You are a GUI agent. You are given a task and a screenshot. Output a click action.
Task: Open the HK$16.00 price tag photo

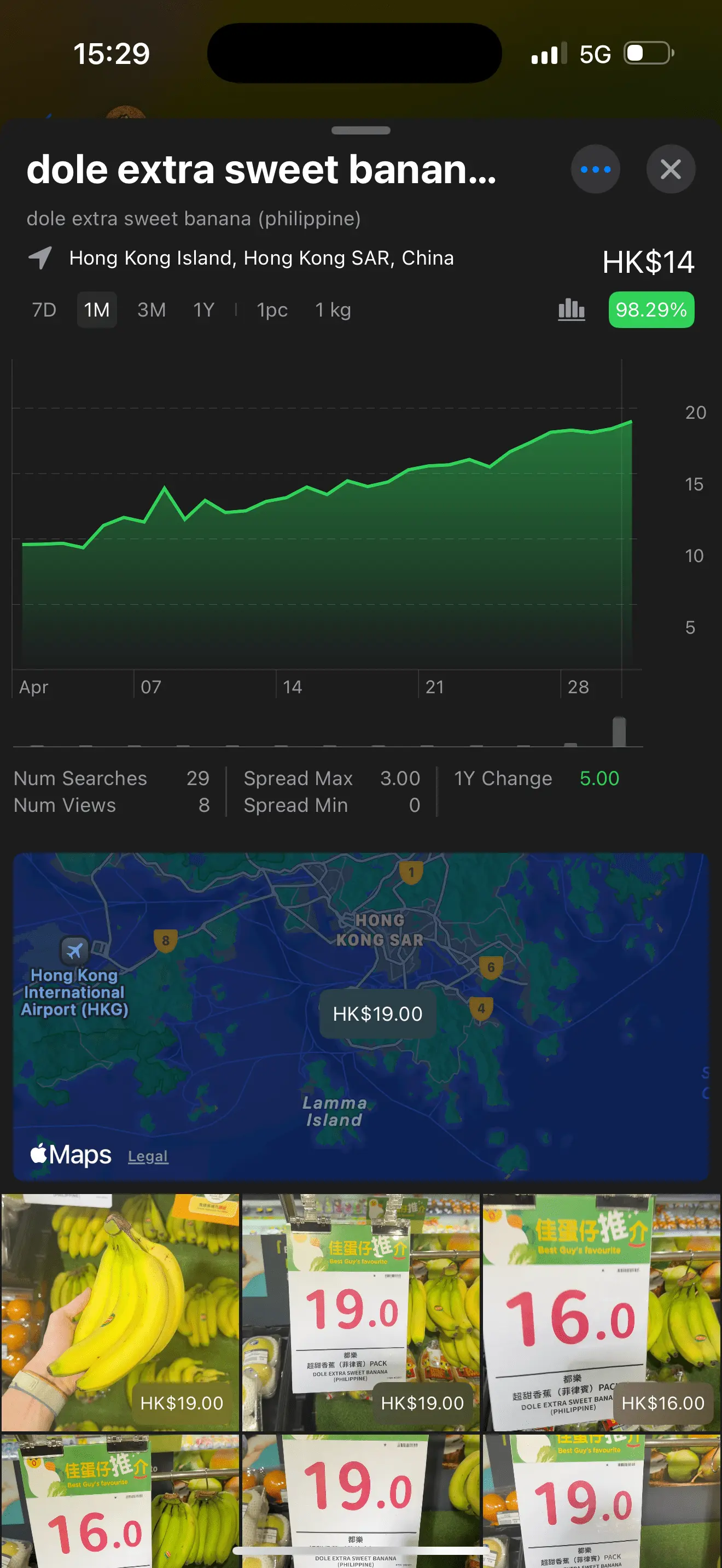[602, 1312]
